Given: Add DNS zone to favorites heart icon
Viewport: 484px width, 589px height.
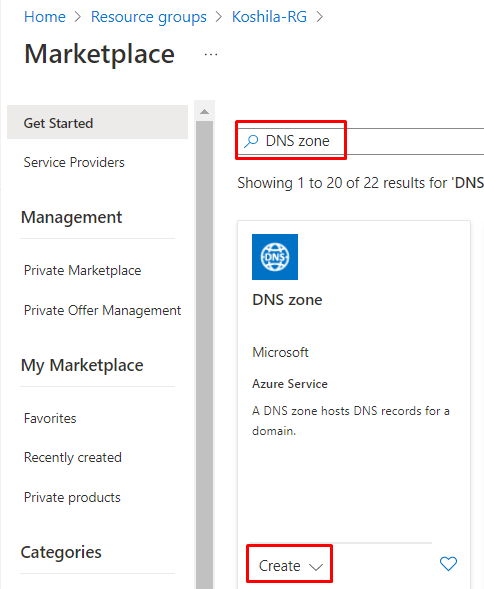Looking at the screenshot, I should pos(448,563).
